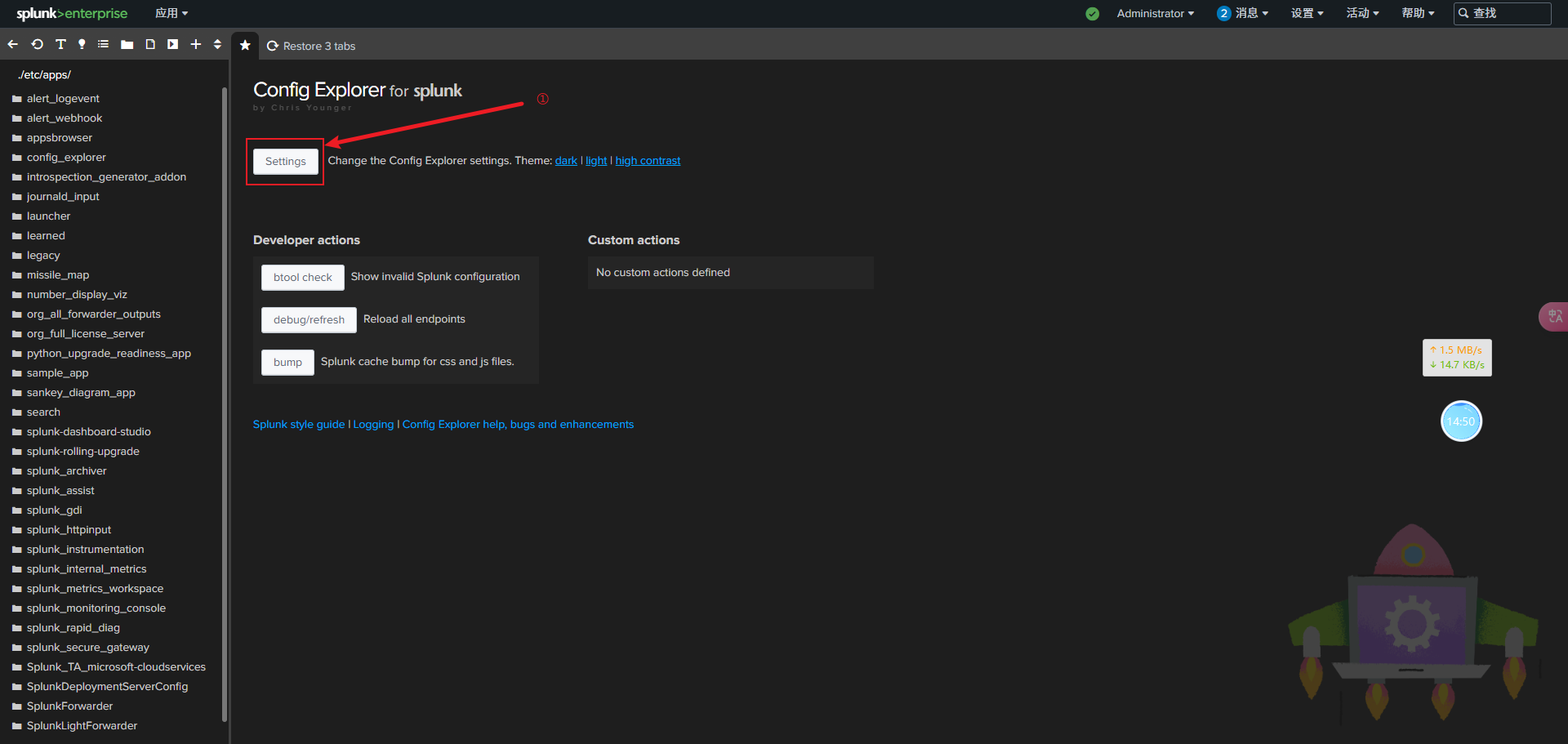Screen dimensions: 1568x744
Task: Click the green health status check icon
Action: coord(1093,13)
